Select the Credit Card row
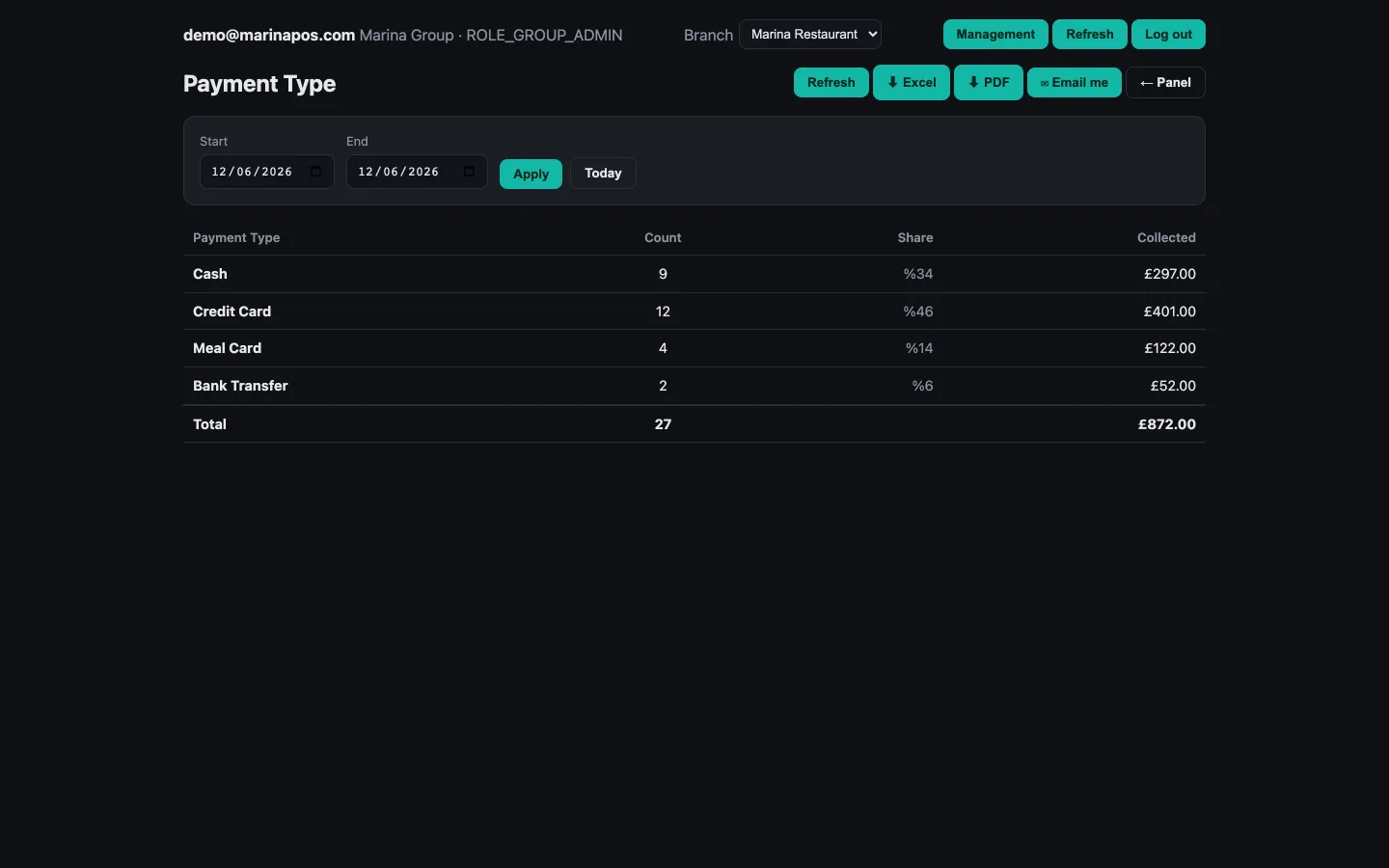 pos(694,312)
